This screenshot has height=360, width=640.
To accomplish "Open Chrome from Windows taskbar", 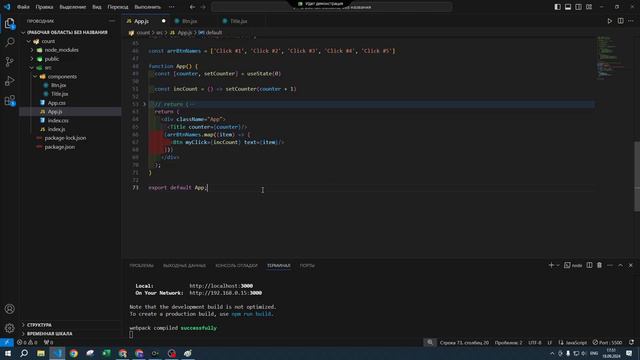I will pos(73,353).
